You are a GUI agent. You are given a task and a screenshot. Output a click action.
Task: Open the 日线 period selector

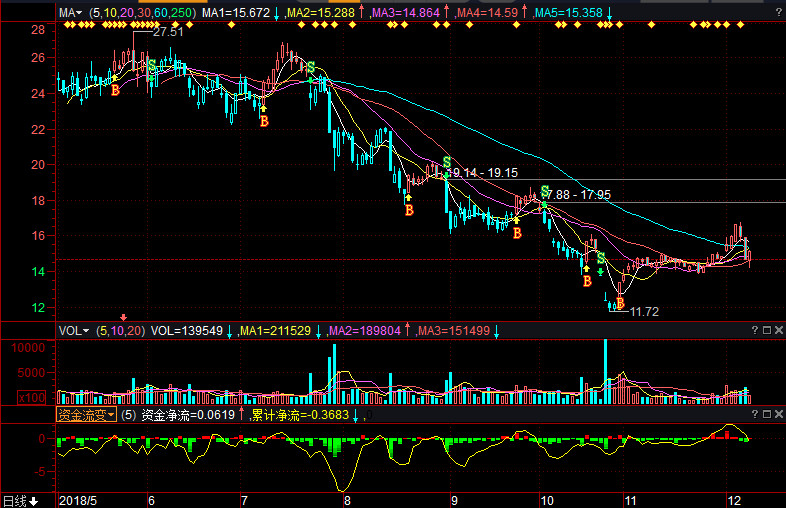point(21,500)
